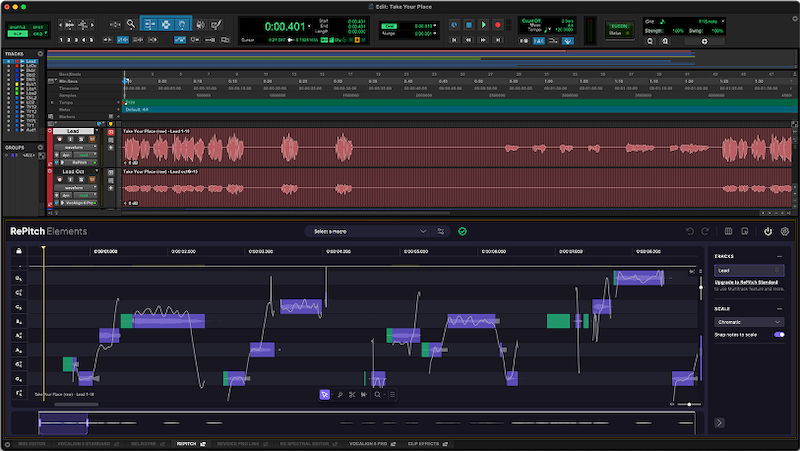The width and height of the screenshot is (800, 451).
Task: Toggle Snap notes to scale switch
Action: click(x=779, y=334)
